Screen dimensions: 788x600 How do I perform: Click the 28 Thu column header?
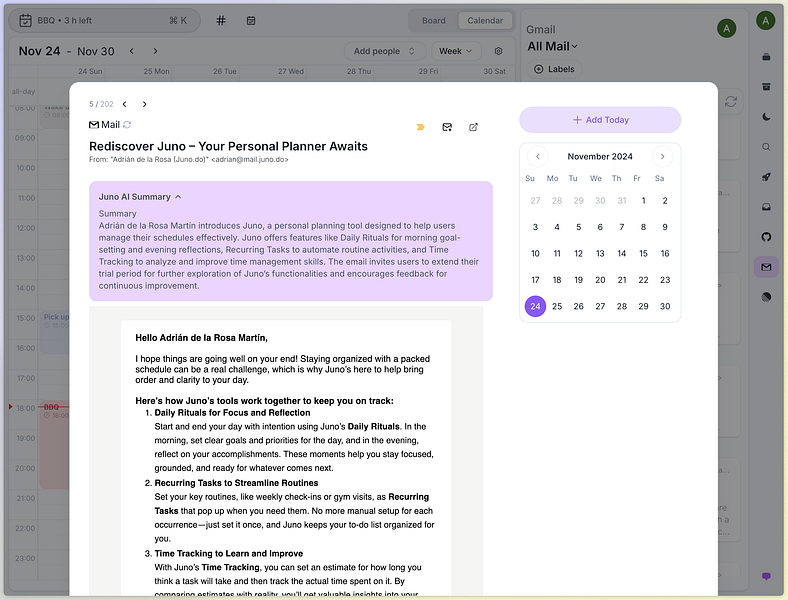[x=359, y=71]
